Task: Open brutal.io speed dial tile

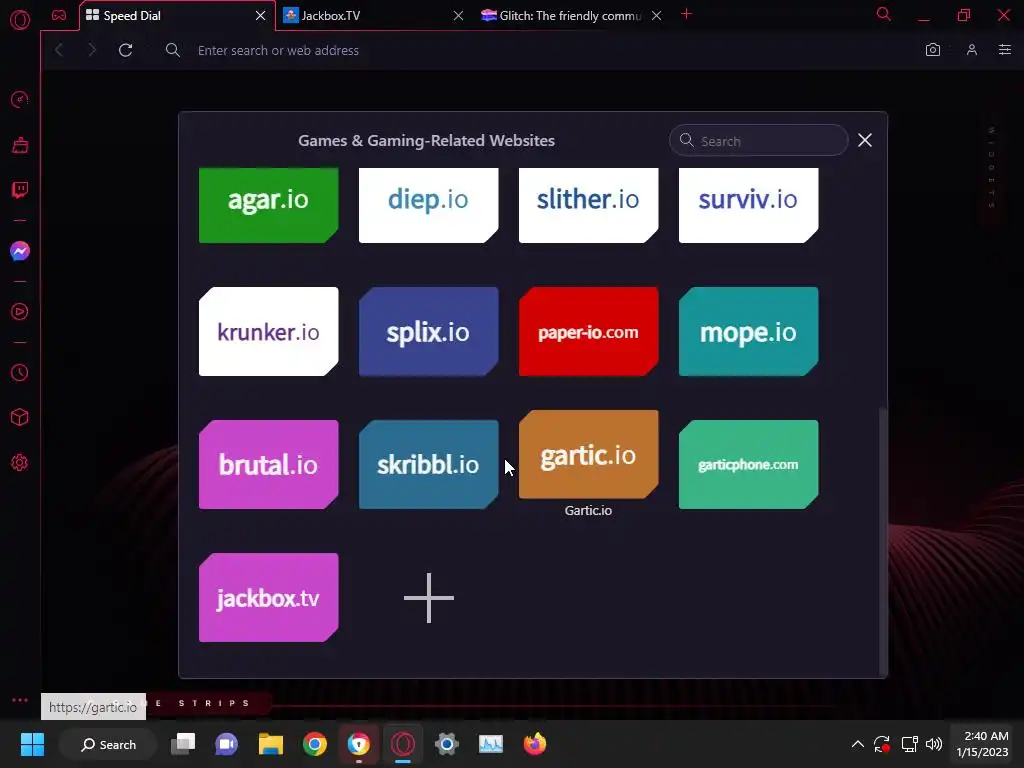Action: coord(268,464)
